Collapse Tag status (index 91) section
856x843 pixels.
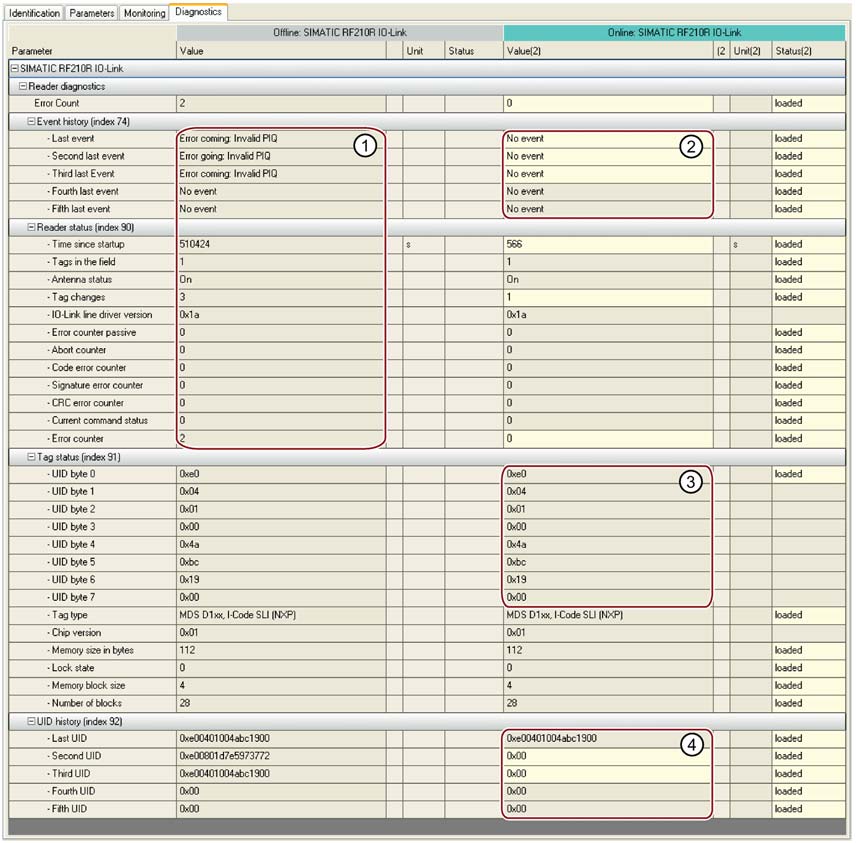point(32,457)
